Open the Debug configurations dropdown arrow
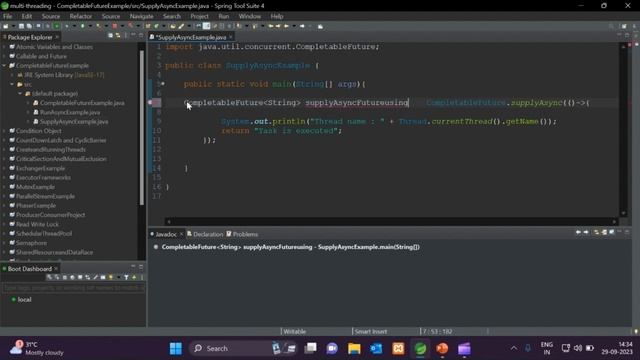Screen dimensions: 640x360 pyautogui.click(x=74, y=26)
